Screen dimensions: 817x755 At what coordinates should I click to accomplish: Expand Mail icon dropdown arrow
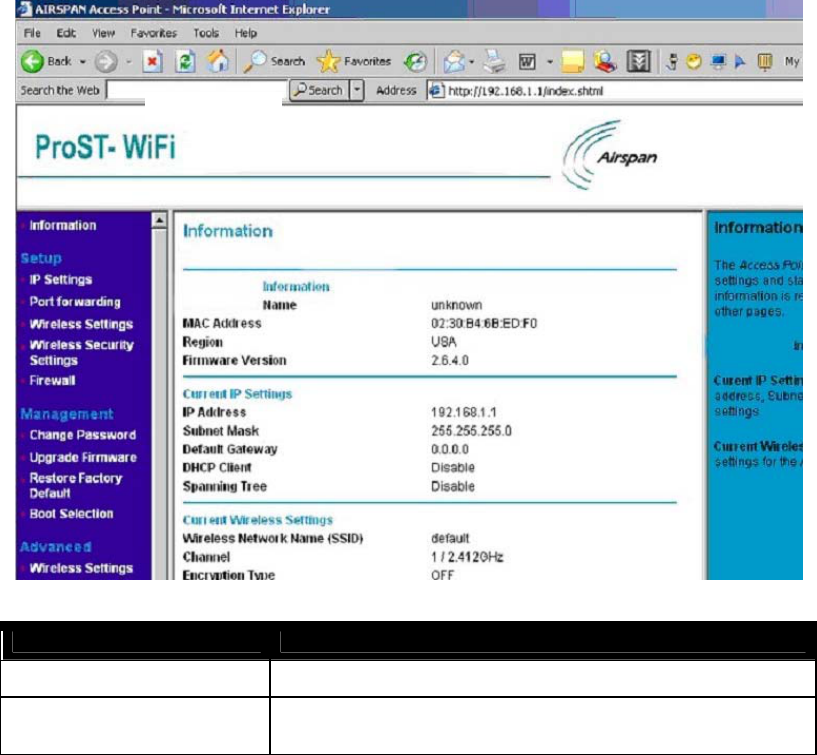click(x=472, y=62)
